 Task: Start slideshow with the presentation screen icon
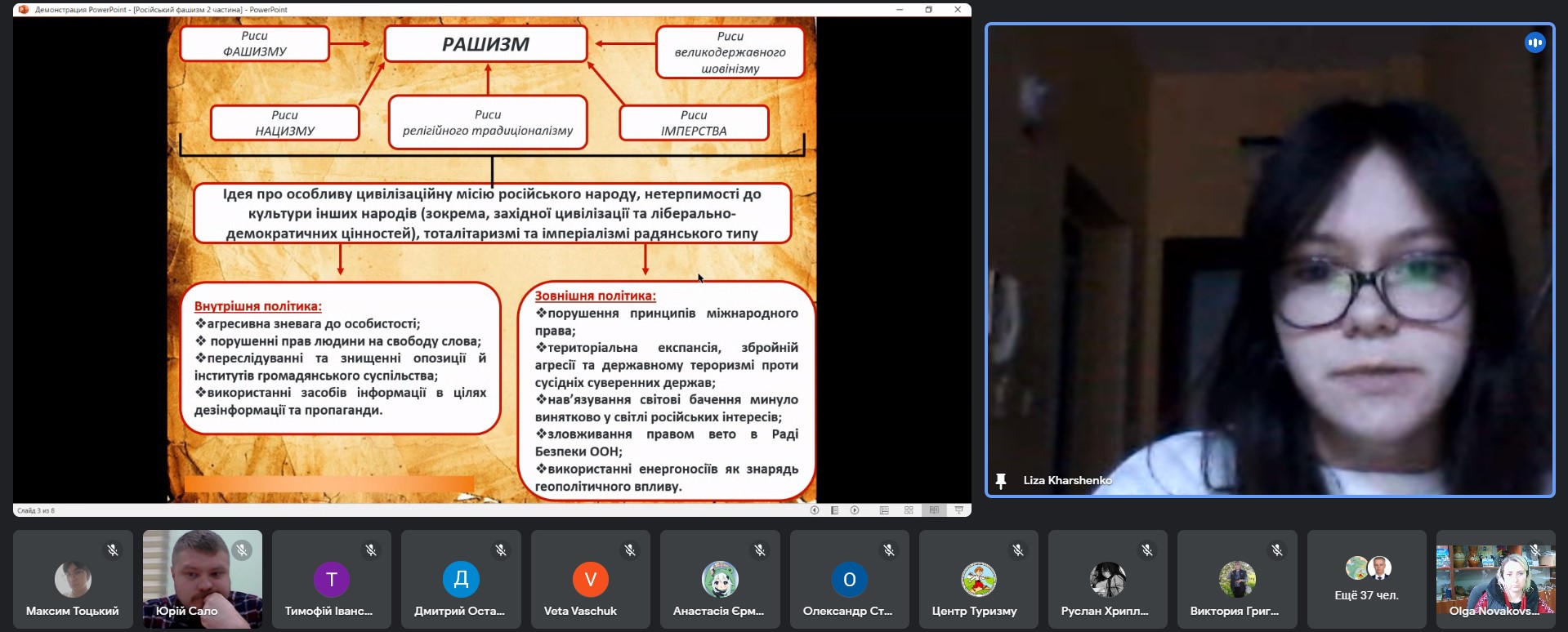pos(959,510)
